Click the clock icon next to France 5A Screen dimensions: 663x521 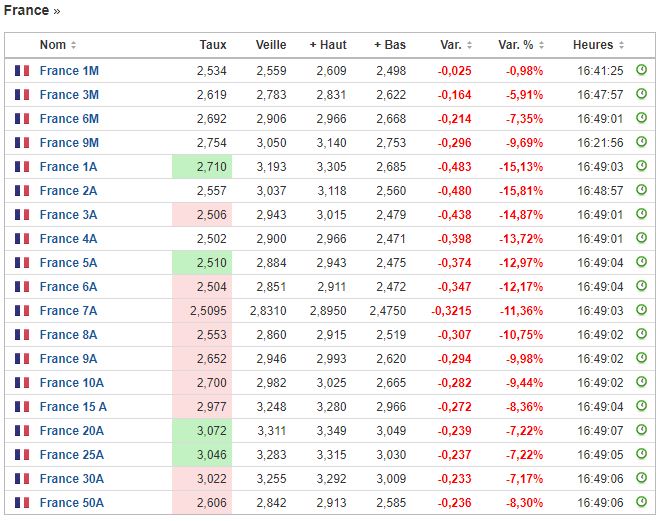[x=641, y=263]
